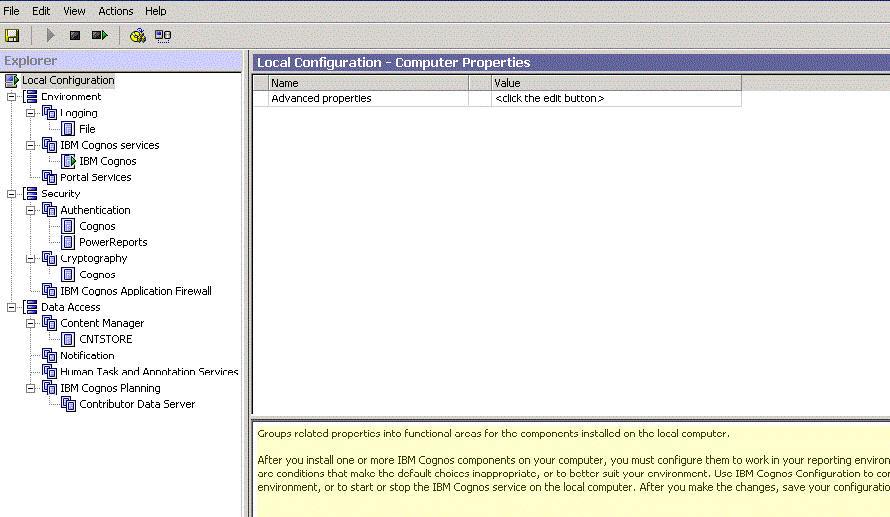Click the IBM Cognos Planning icon
Screen dimensions: 890x517
coord(49,388)
